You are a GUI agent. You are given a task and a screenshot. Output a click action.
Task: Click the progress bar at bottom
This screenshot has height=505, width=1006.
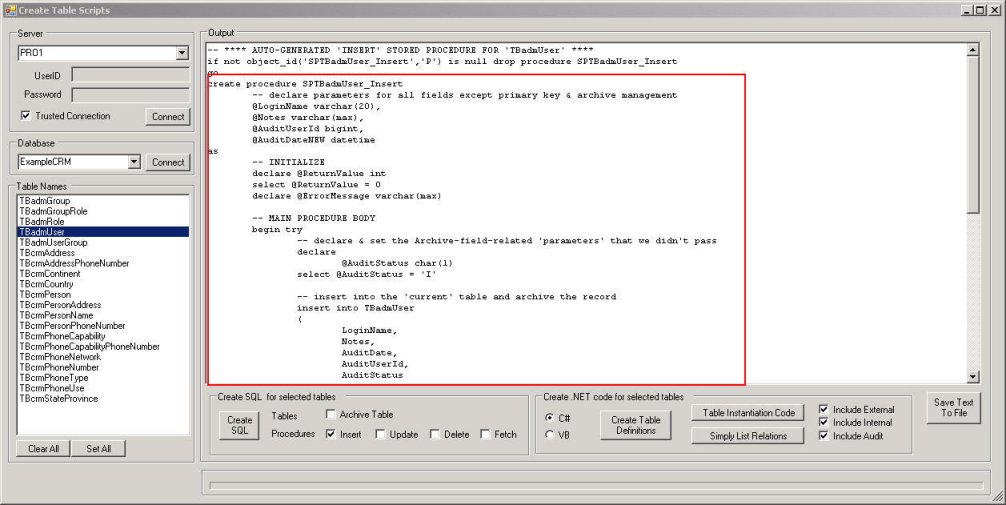point(596,485)
